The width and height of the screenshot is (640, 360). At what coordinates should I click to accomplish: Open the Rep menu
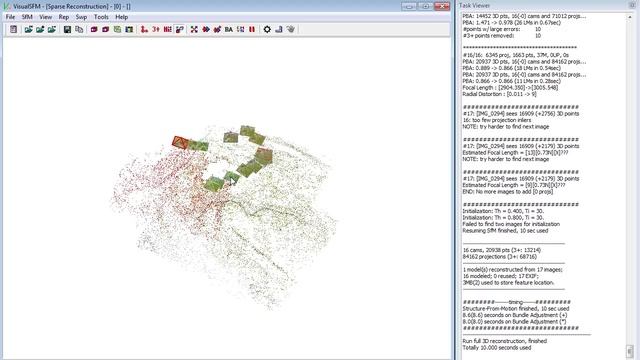64,17
